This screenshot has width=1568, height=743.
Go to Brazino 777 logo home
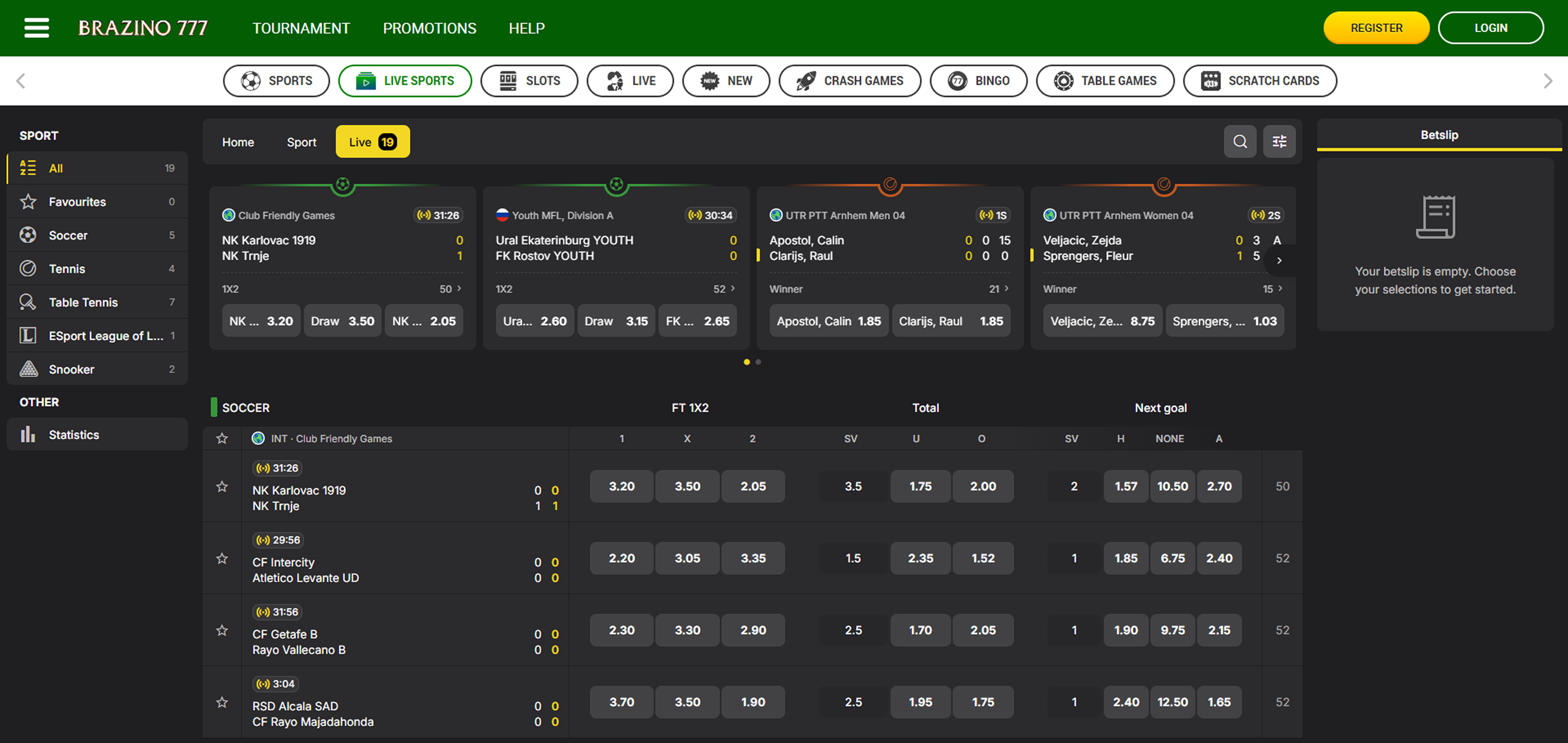[x=143, y=28]
